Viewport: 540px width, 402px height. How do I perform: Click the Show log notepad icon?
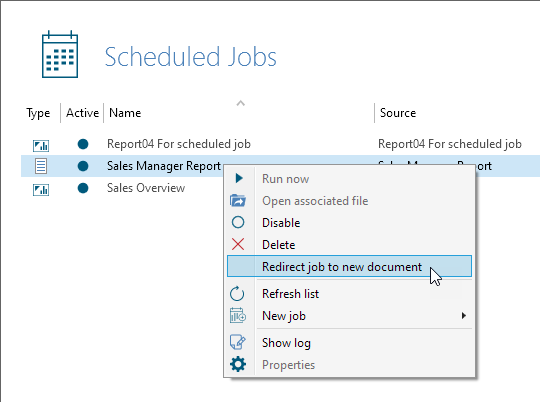click(238, 342)
